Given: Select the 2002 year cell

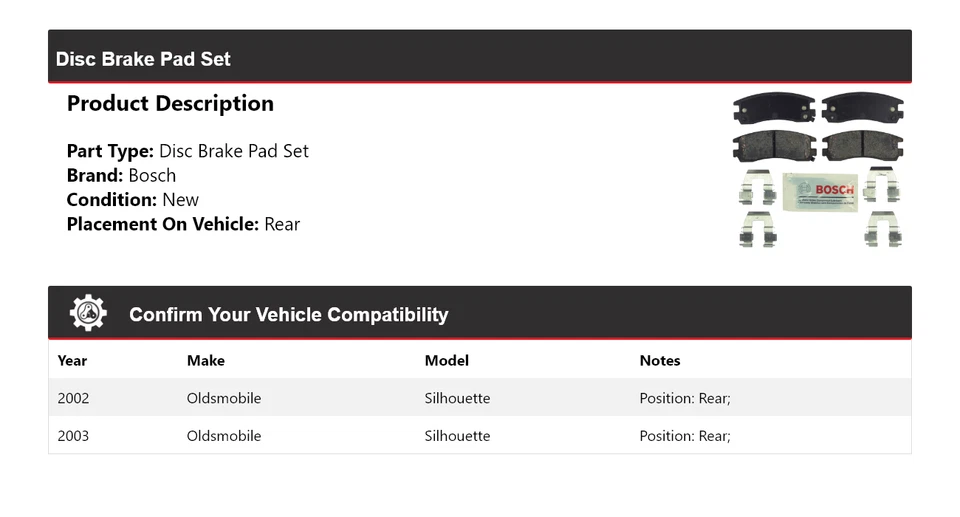Looking at the screenshot, I should coord(73,398).
